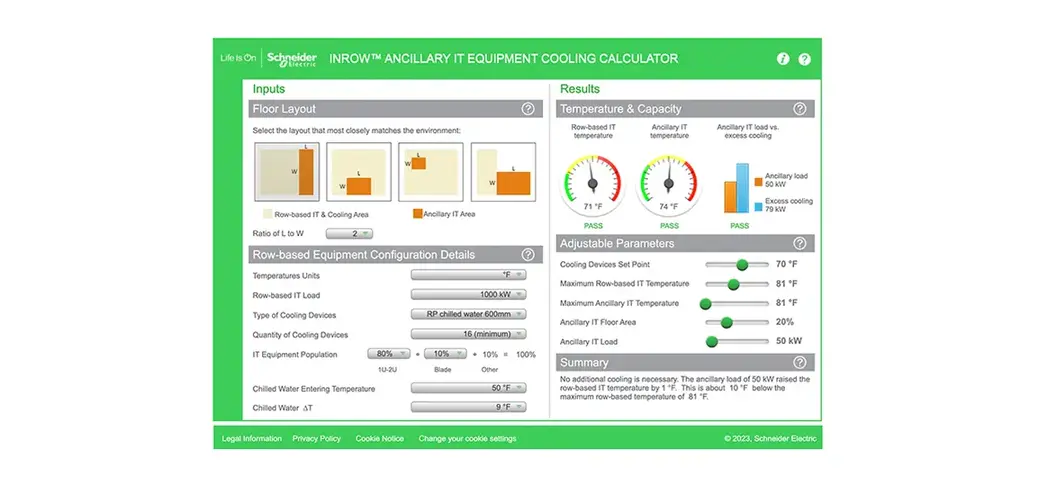The height and width of the screenshot is (486, 1038).
Task: Open help for Adjustable Parameters section
Action: pyautogui.click(x=800, y=244)
